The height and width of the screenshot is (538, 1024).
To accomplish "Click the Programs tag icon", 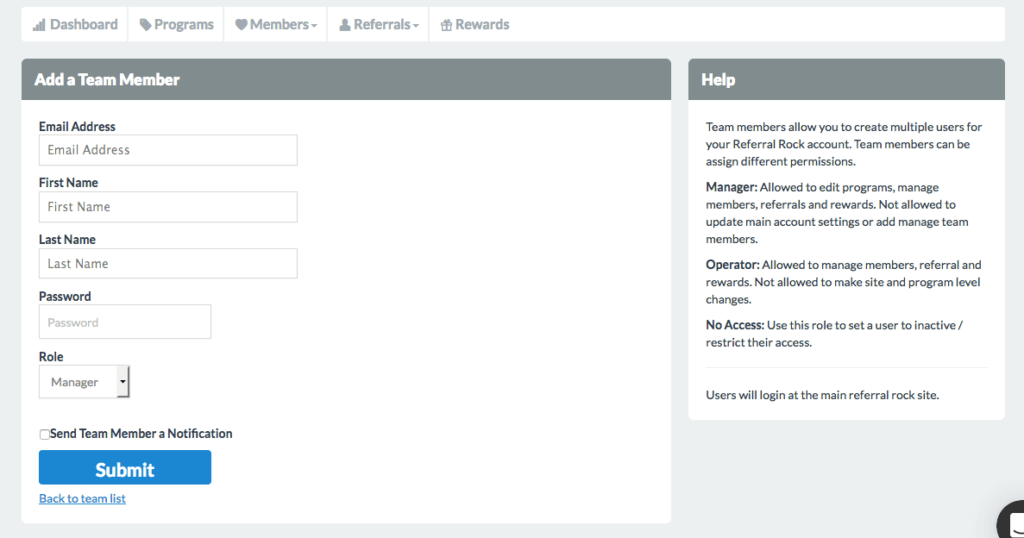I will click(145, 25).
